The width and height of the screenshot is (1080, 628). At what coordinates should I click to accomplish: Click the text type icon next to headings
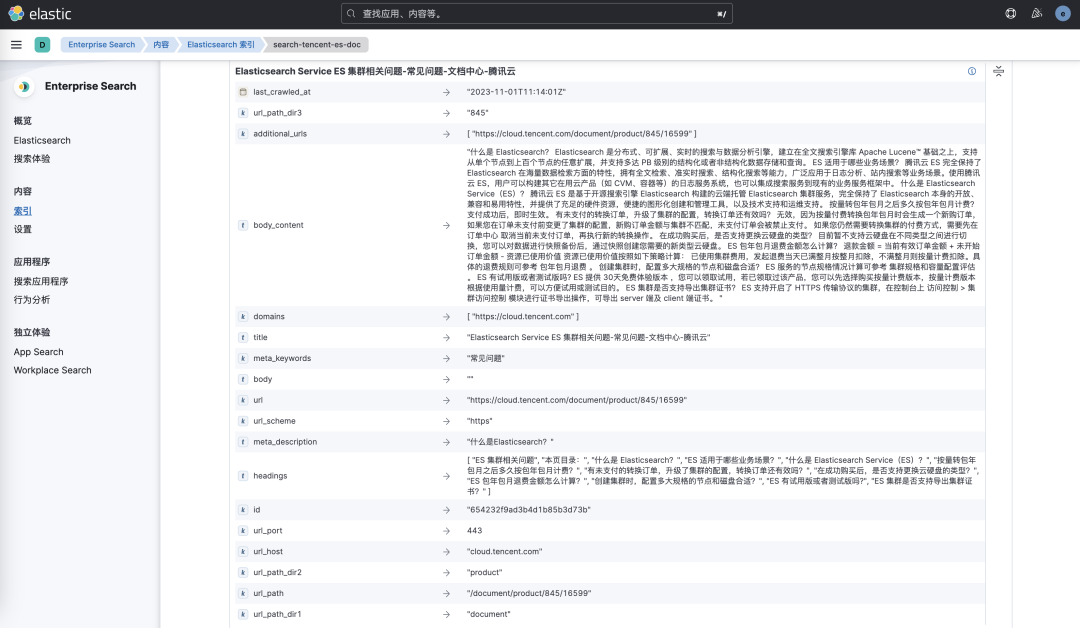(x=243, y=476)
